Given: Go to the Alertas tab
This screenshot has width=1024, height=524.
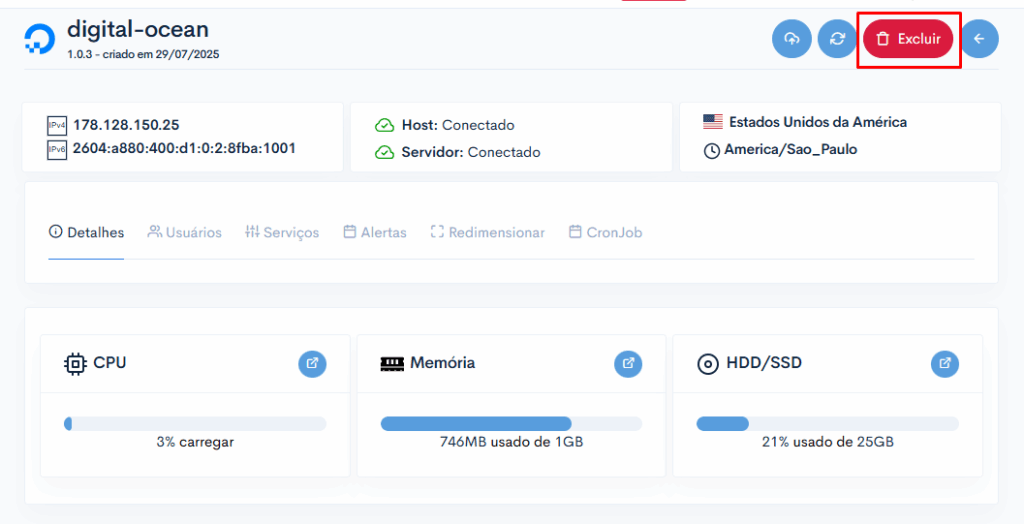Looking at the screenshot, I should (375, 232).
